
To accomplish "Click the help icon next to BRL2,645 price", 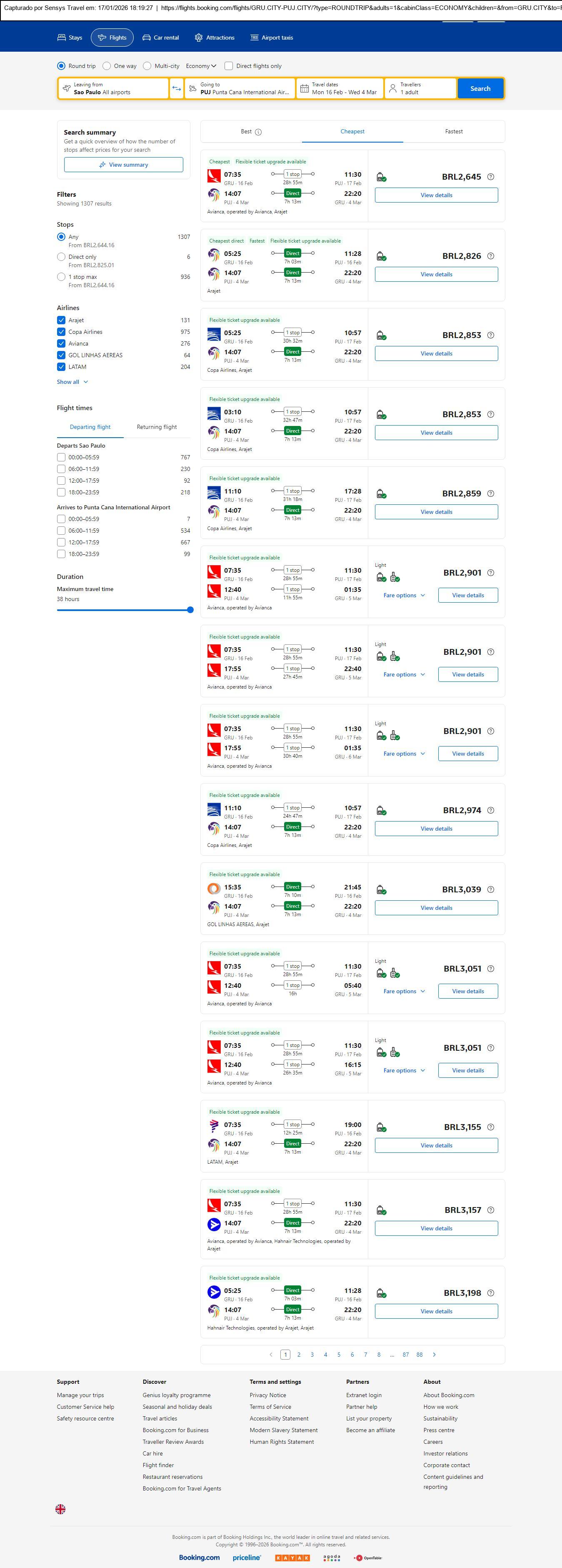I will click(491, 177).
